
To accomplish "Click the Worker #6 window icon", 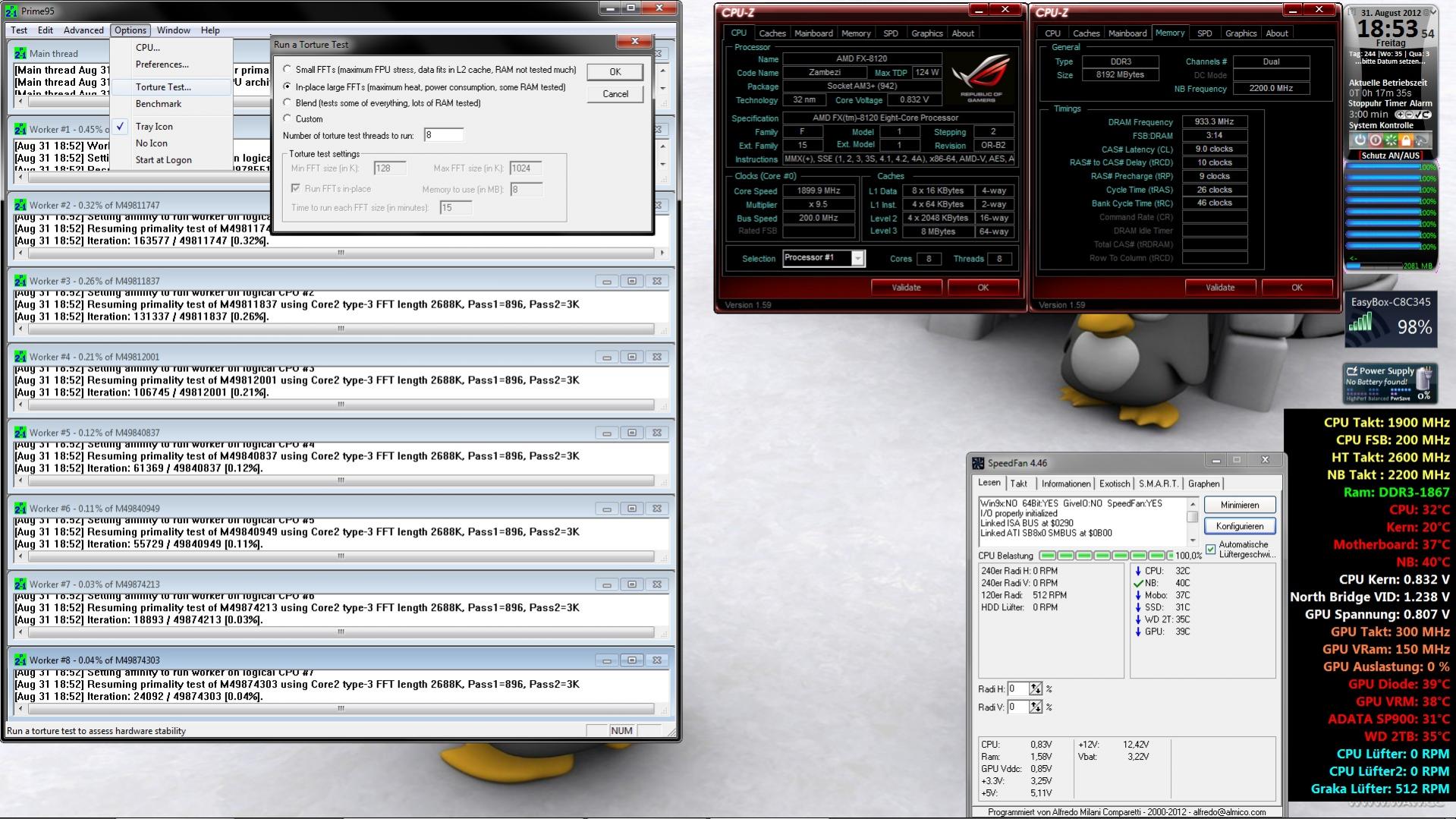I will tap(20, 509).
